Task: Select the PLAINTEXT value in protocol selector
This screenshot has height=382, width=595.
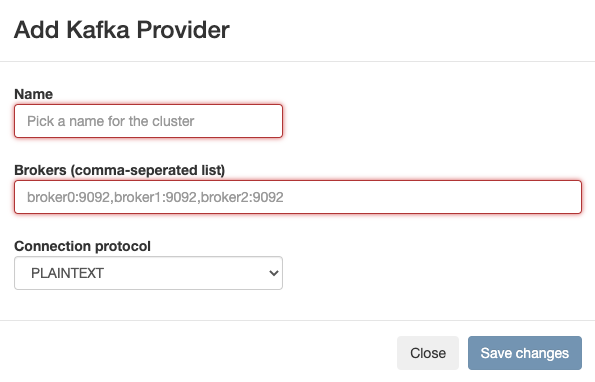Action: [x=68, y=273]
